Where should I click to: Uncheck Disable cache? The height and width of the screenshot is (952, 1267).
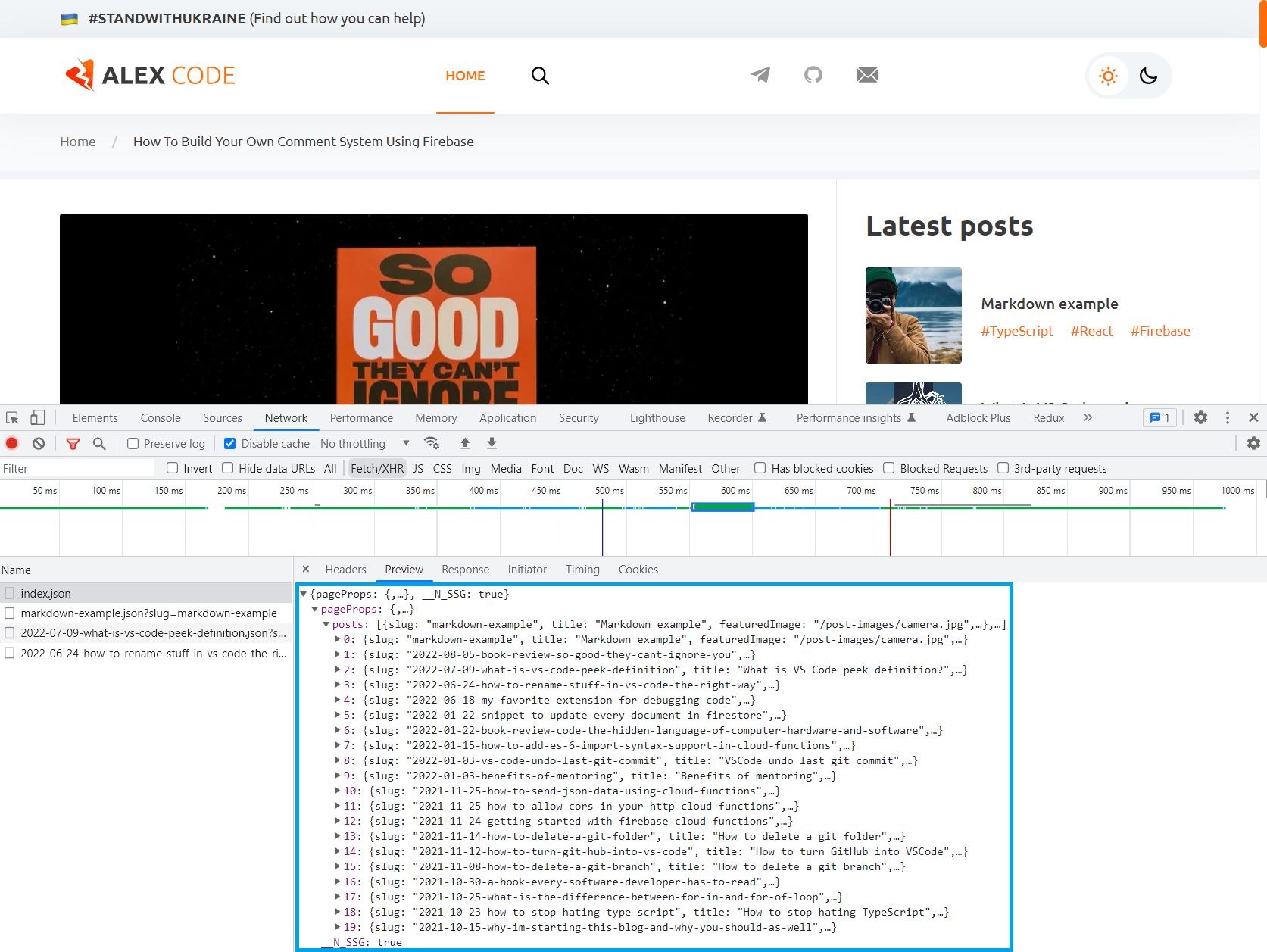(229, 443)
